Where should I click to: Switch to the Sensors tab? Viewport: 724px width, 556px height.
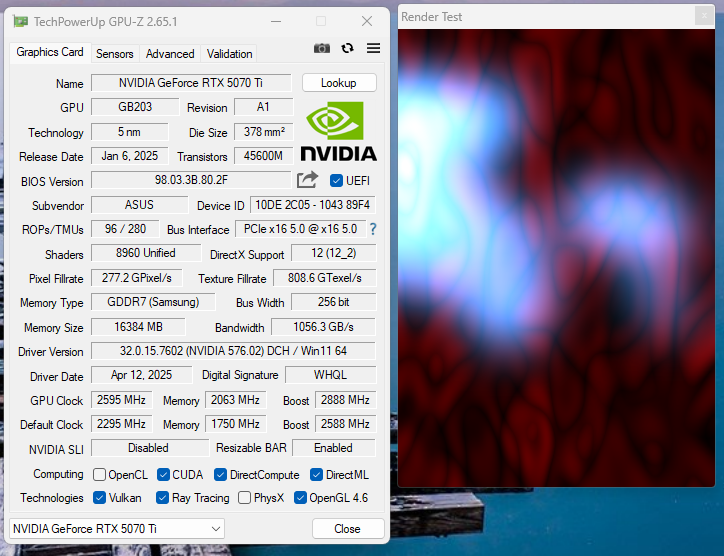click(115, 54)
